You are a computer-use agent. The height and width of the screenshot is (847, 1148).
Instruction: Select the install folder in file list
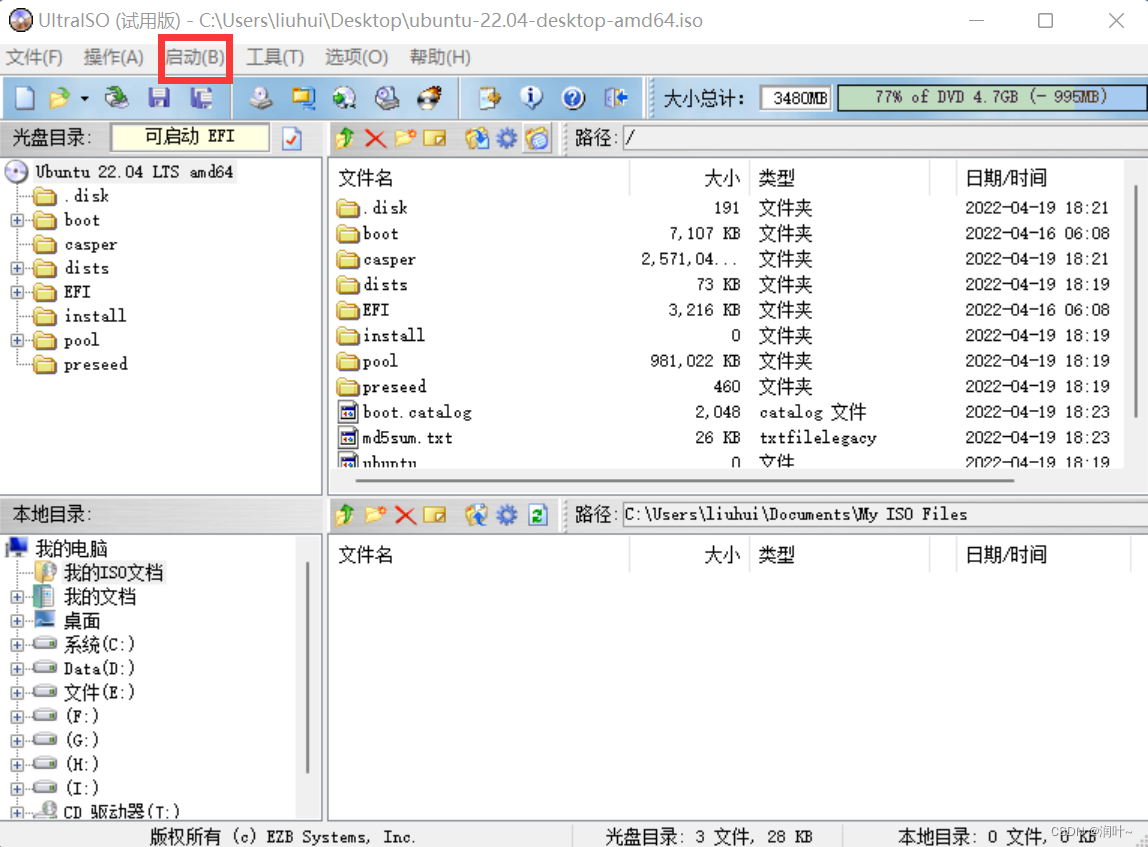[x=394, y=335]
